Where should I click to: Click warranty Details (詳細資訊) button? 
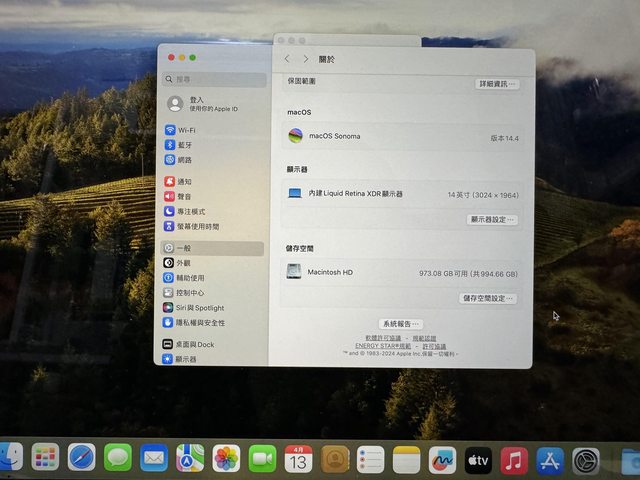pos(497,84)
